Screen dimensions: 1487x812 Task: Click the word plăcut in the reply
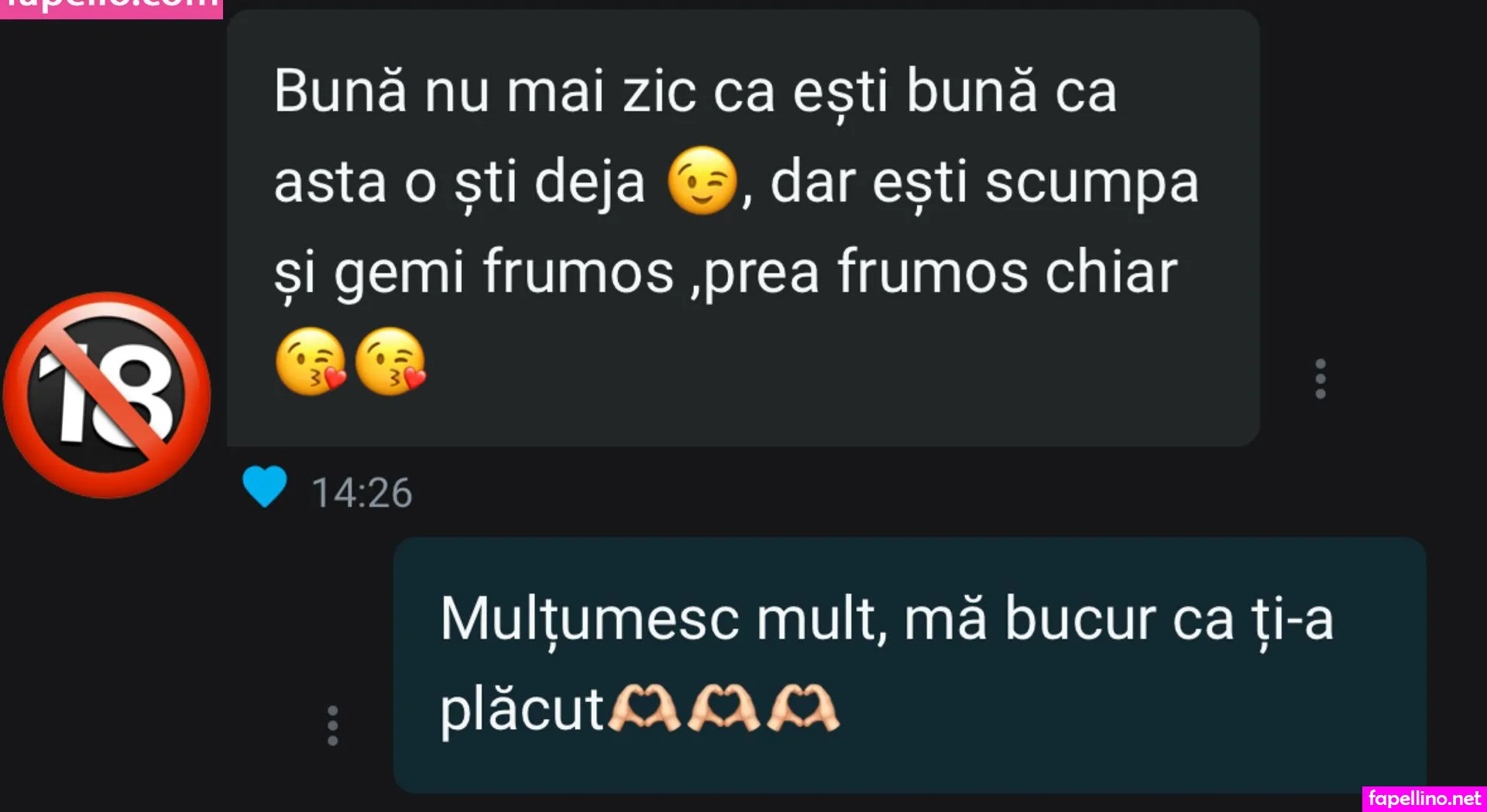click(522, 709)
